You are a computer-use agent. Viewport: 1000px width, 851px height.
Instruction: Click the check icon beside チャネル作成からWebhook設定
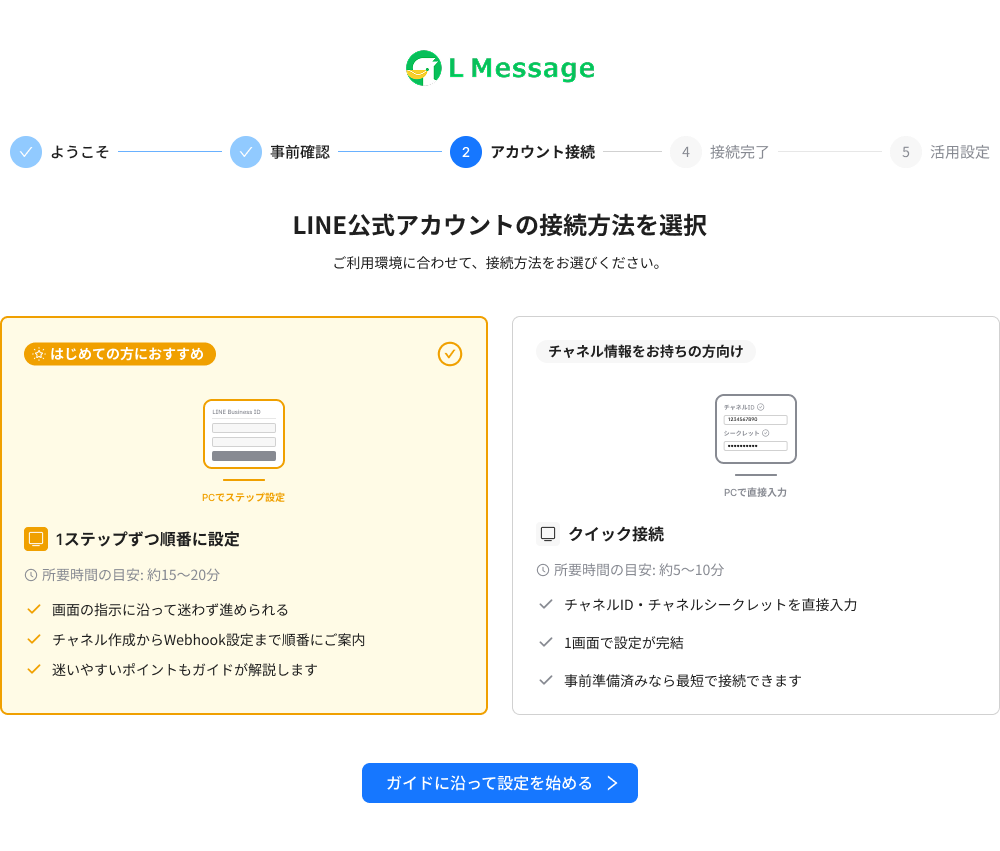click(34, 640)
